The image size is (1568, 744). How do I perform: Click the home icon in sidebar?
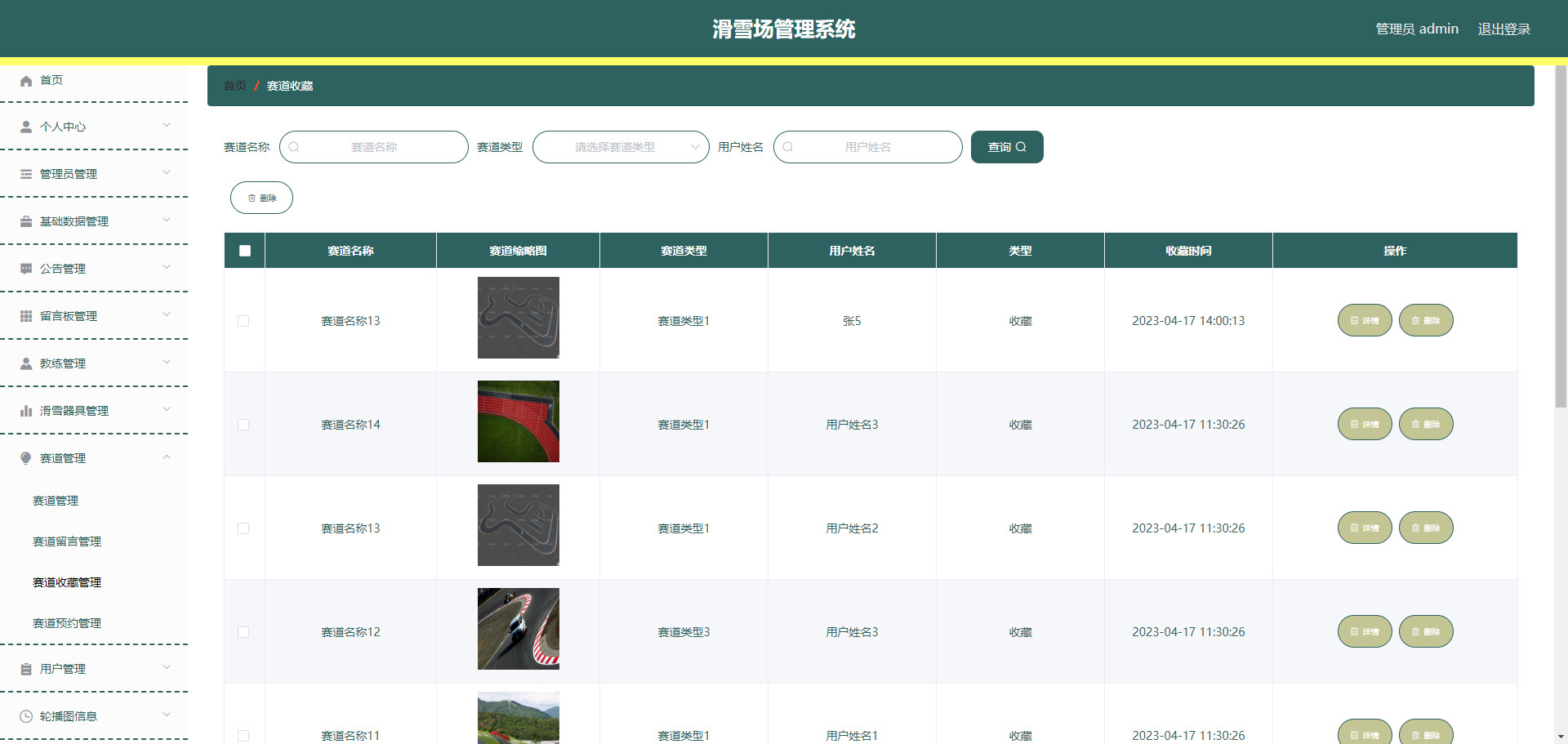(26, 81)
